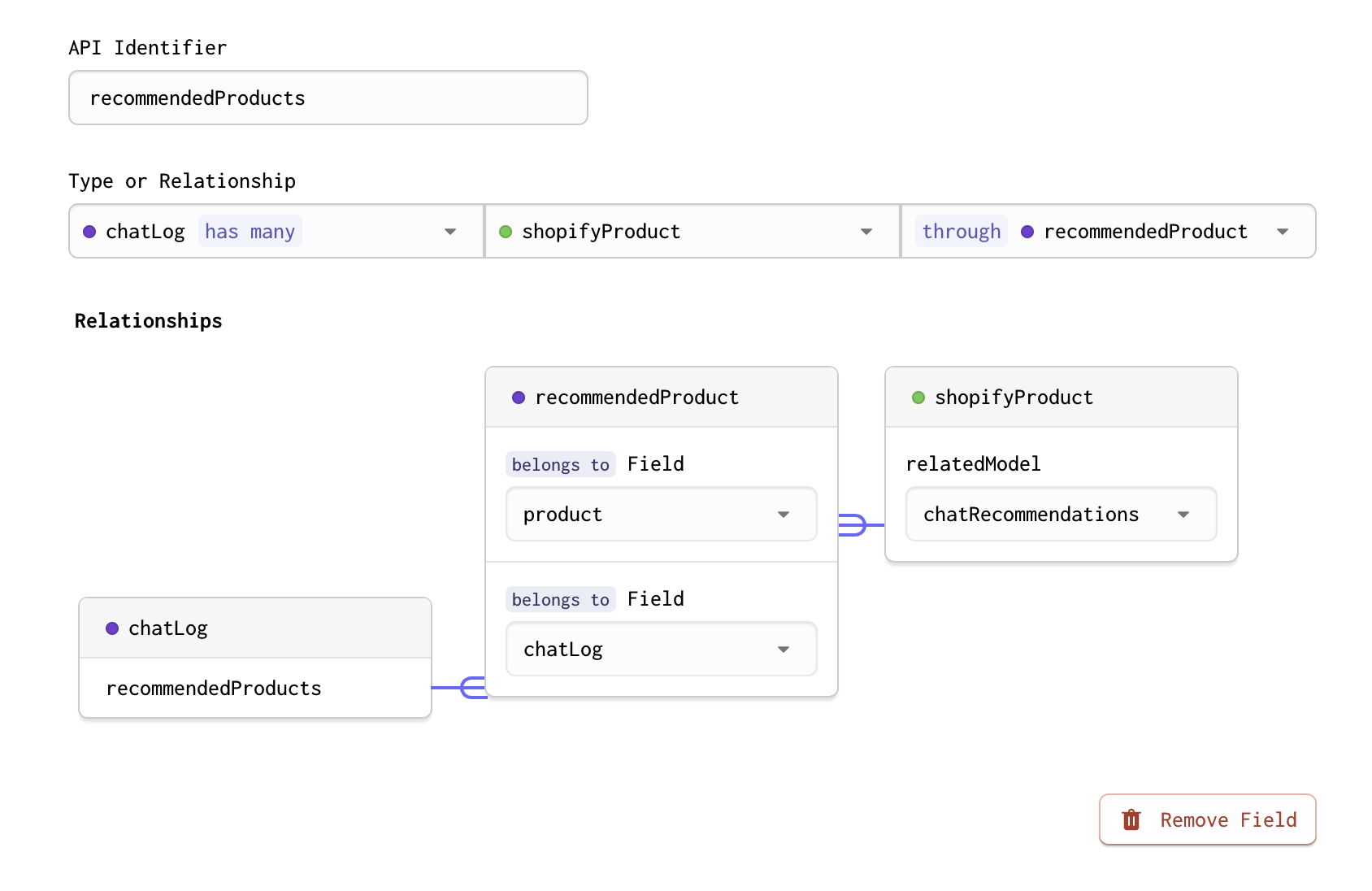The image size is (1372, 891).
Task: Open the chatLog has-many relationship dropdown
Action: [449, 231]
